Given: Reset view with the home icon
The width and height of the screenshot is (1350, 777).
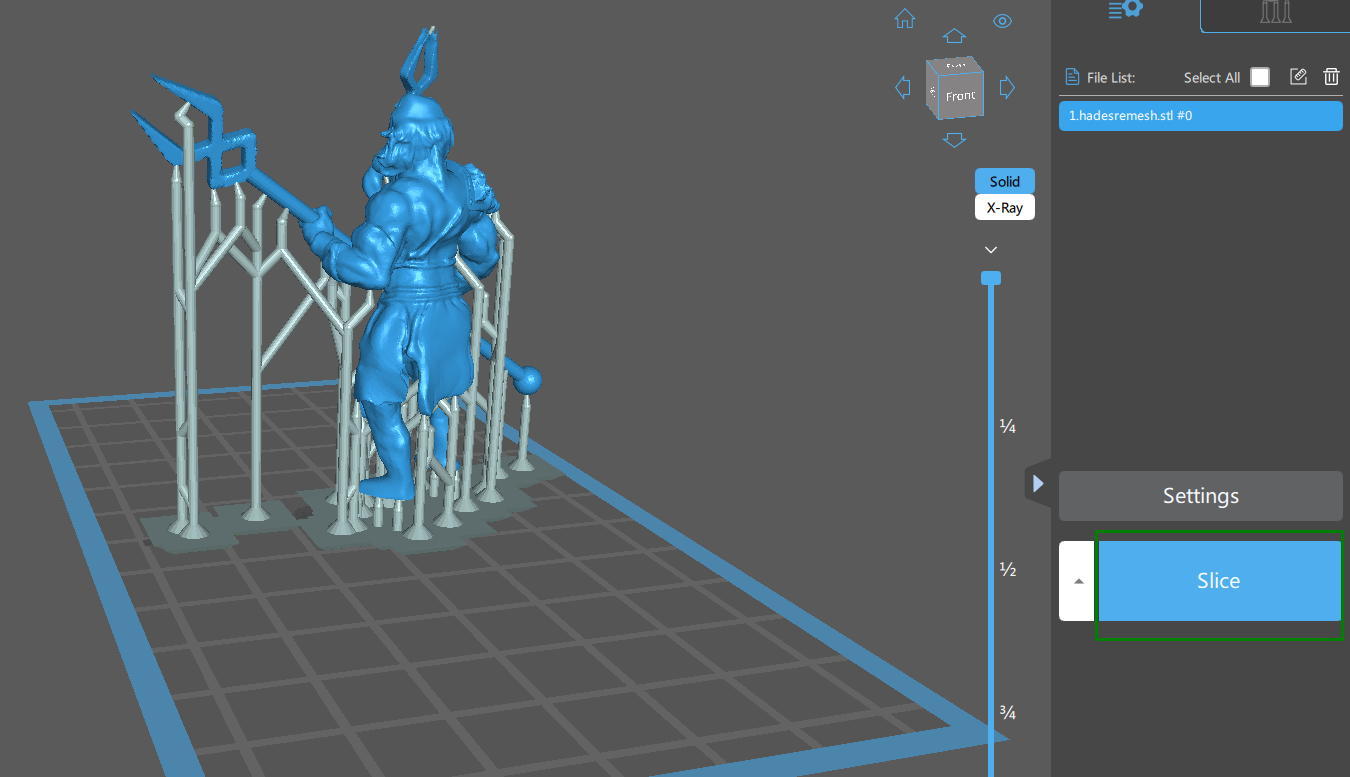Looking at the screenshot, I should pos(905,18).
